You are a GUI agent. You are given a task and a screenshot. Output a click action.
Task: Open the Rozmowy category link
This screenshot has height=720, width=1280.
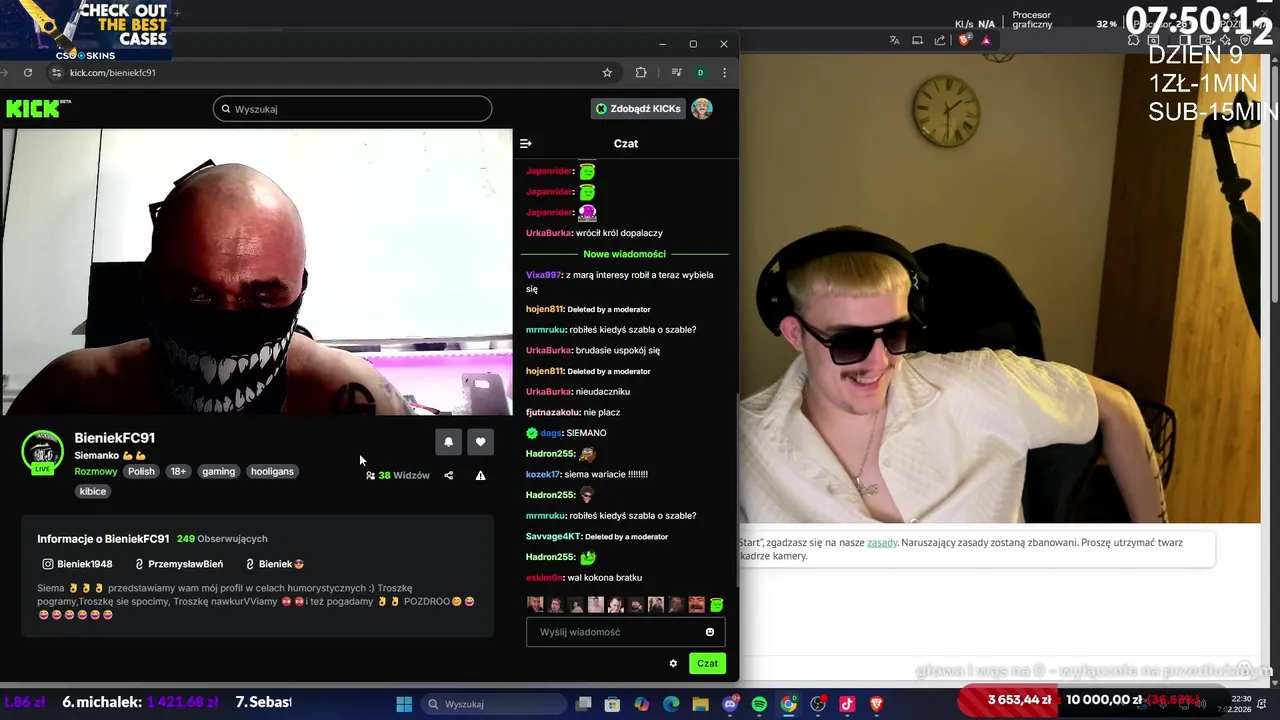95,472
